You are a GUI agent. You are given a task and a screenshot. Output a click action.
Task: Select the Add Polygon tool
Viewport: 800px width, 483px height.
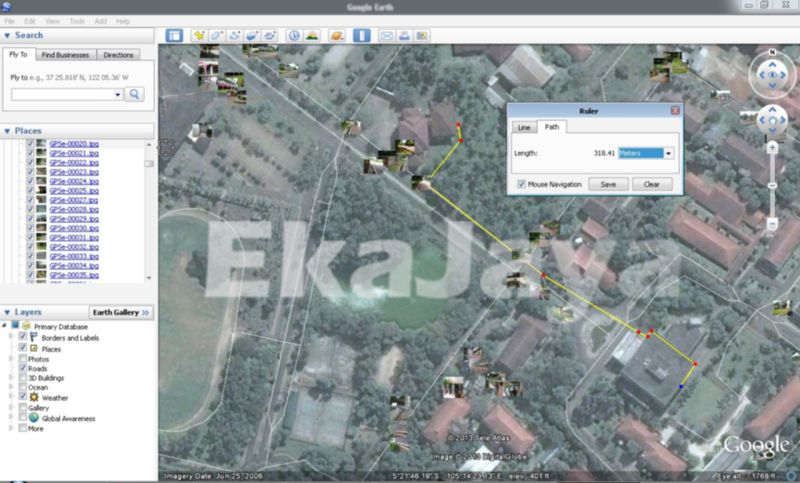tap(218, 35)
